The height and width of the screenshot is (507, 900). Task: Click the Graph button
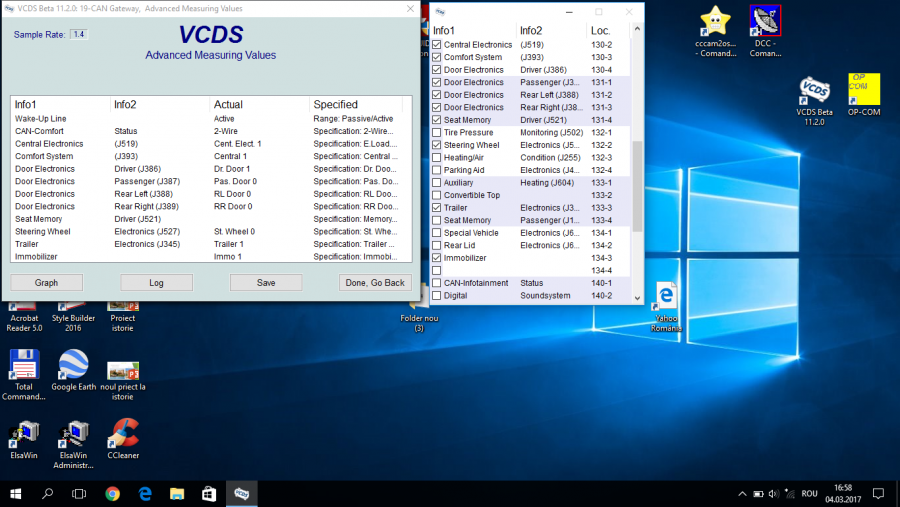pos(46,283)
